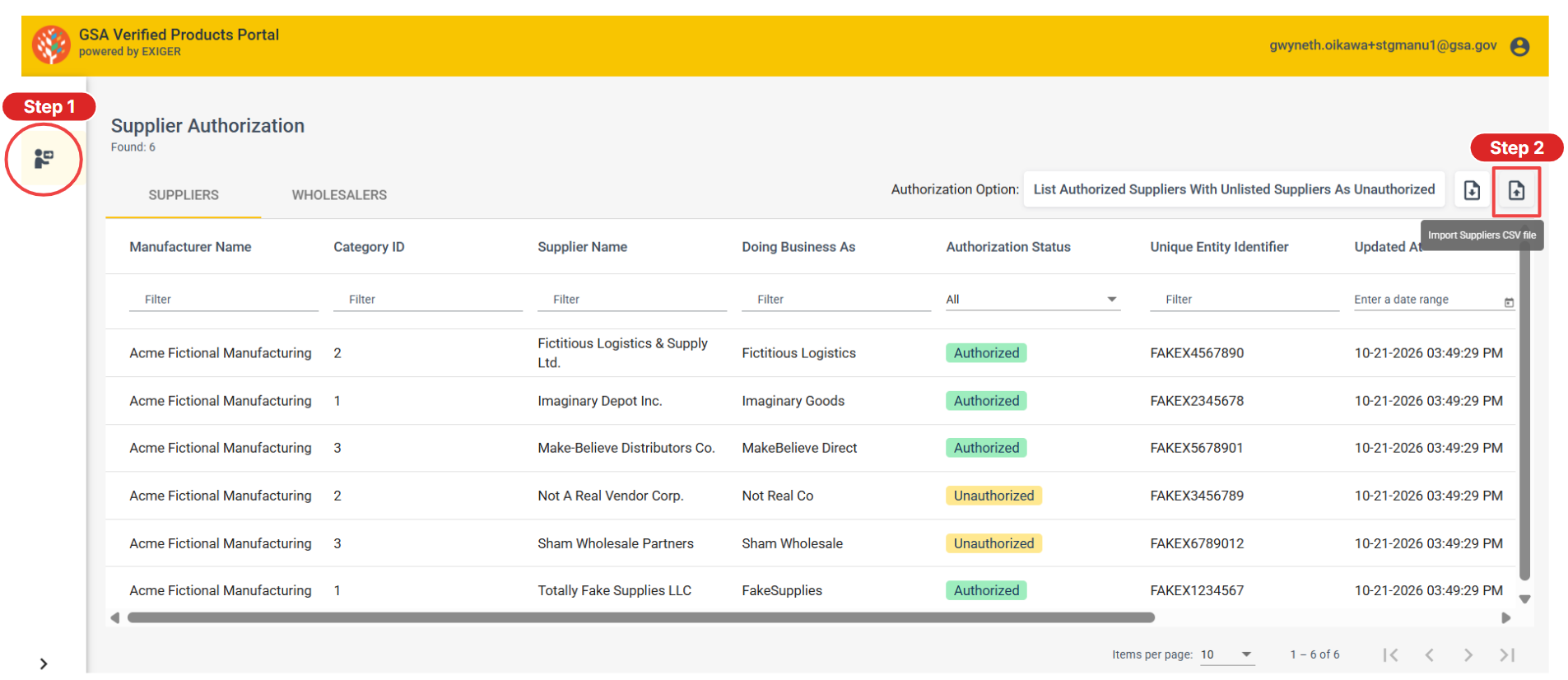Go to the next page of results
1568x680 pixels.
click(x=1468, y=654)
